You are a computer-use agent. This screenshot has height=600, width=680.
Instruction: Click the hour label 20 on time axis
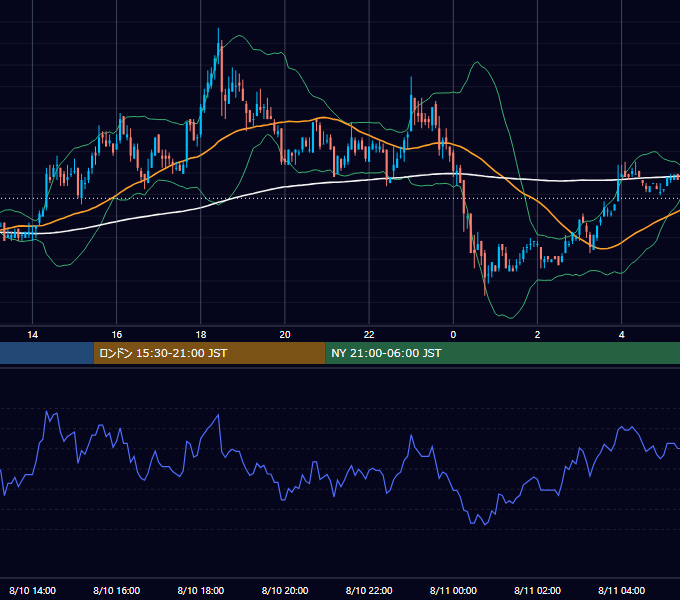pyautogui.click(x=285, y=335)
